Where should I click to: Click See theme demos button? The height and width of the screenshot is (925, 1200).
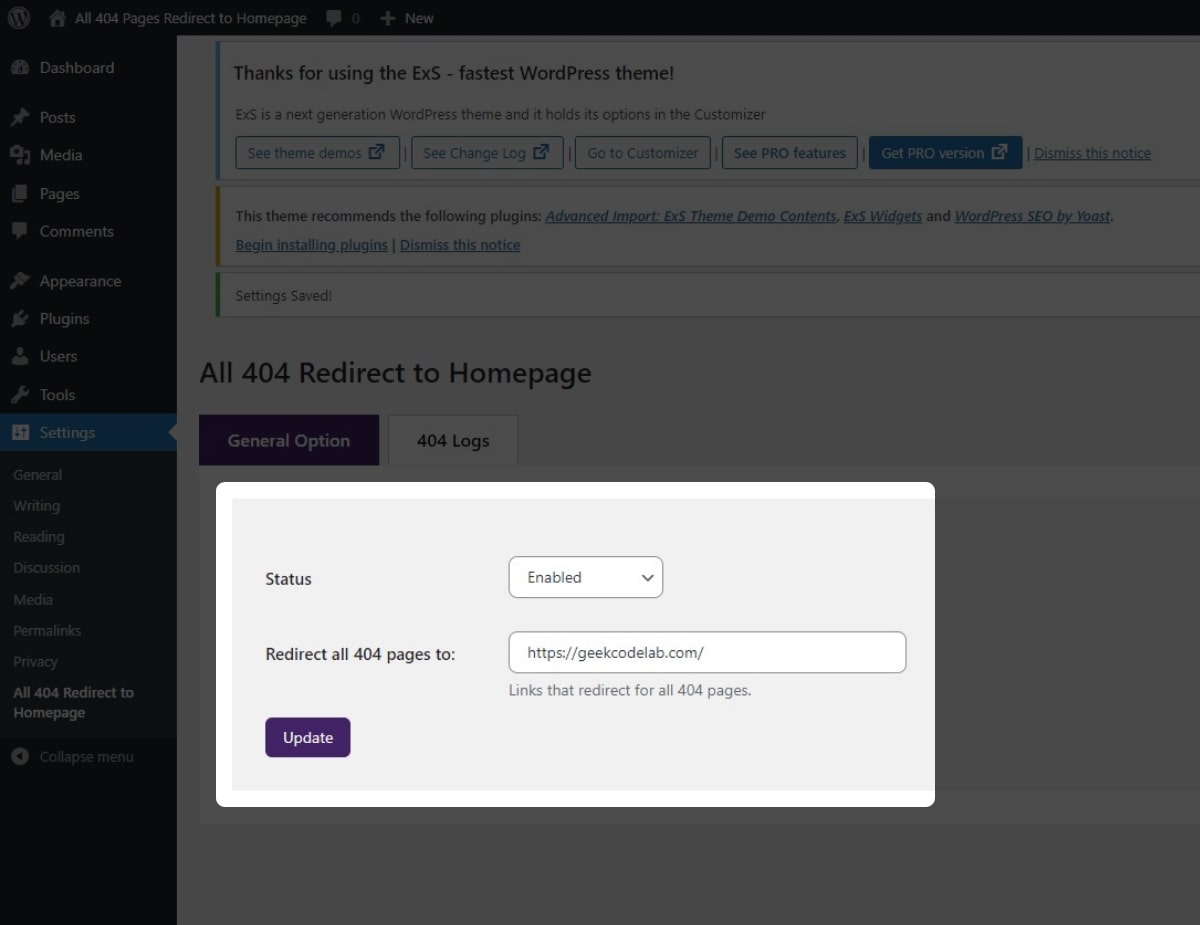point(318,153)
